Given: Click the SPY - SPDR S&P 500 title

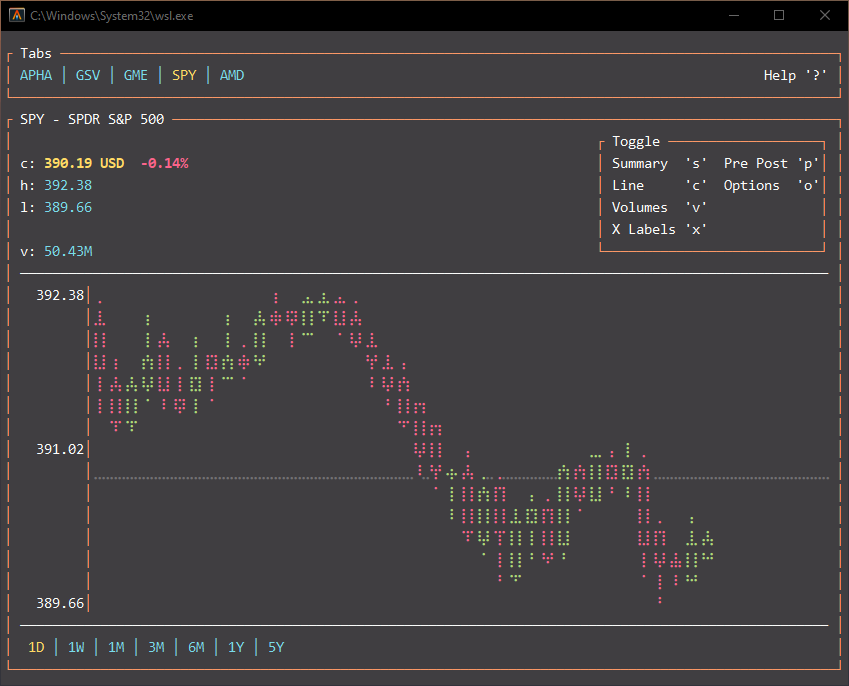Looking at the screenshot, I should pos(92,119).
